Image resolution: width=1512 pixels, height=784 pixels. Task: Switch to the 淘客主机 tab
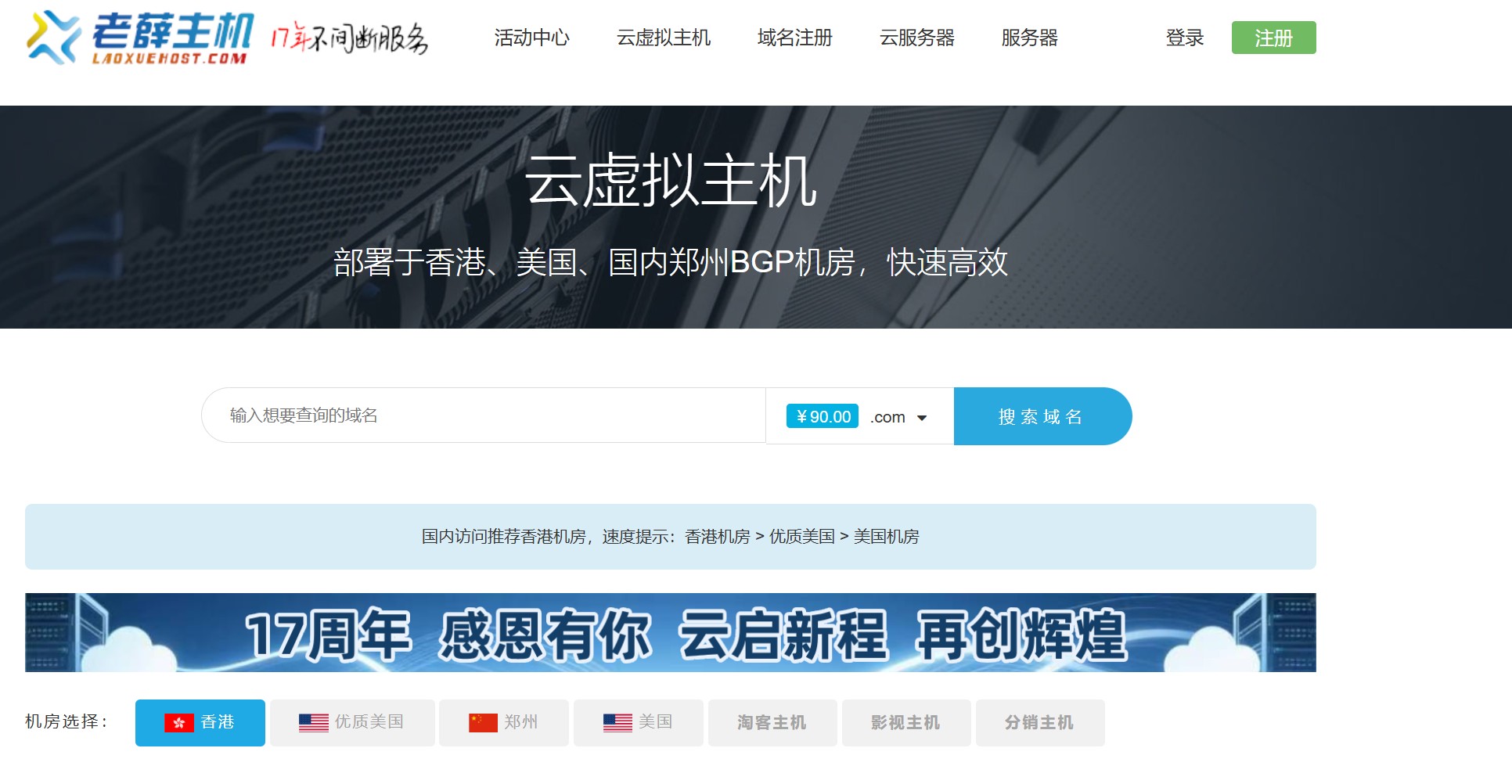pyautogui.click(x=772, y=723)
